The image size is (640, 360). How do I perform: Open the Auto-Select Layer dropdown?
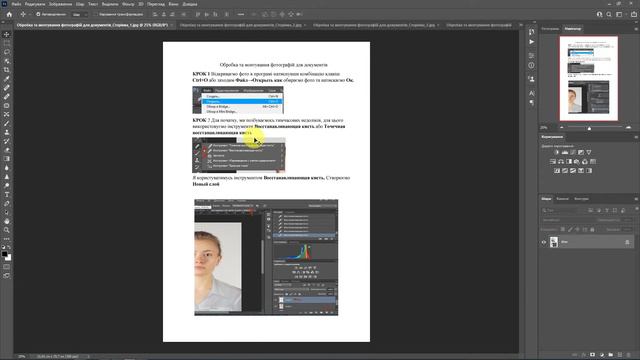[80, 14]
